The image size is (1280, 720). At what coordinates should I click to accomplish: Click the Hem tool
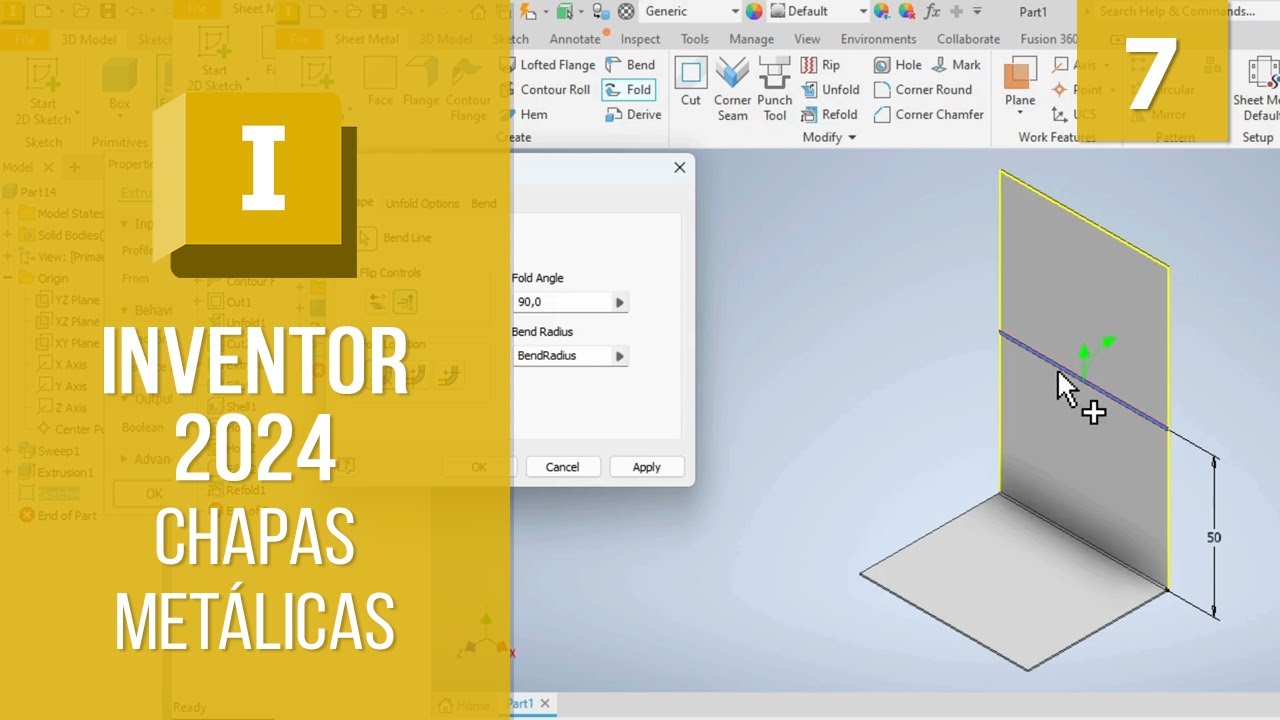pyautogui.click(x=523, y=114)
